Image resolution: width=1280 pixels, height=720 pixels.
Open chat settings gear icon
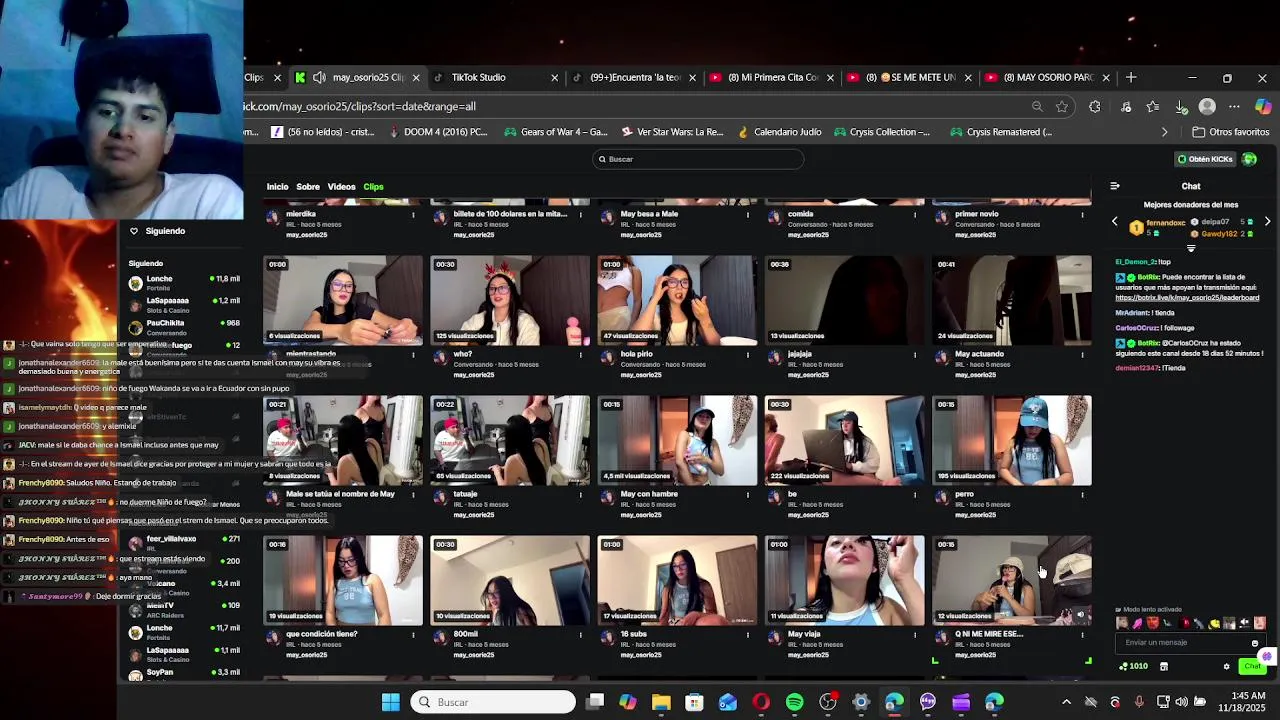pos(1226,666)
